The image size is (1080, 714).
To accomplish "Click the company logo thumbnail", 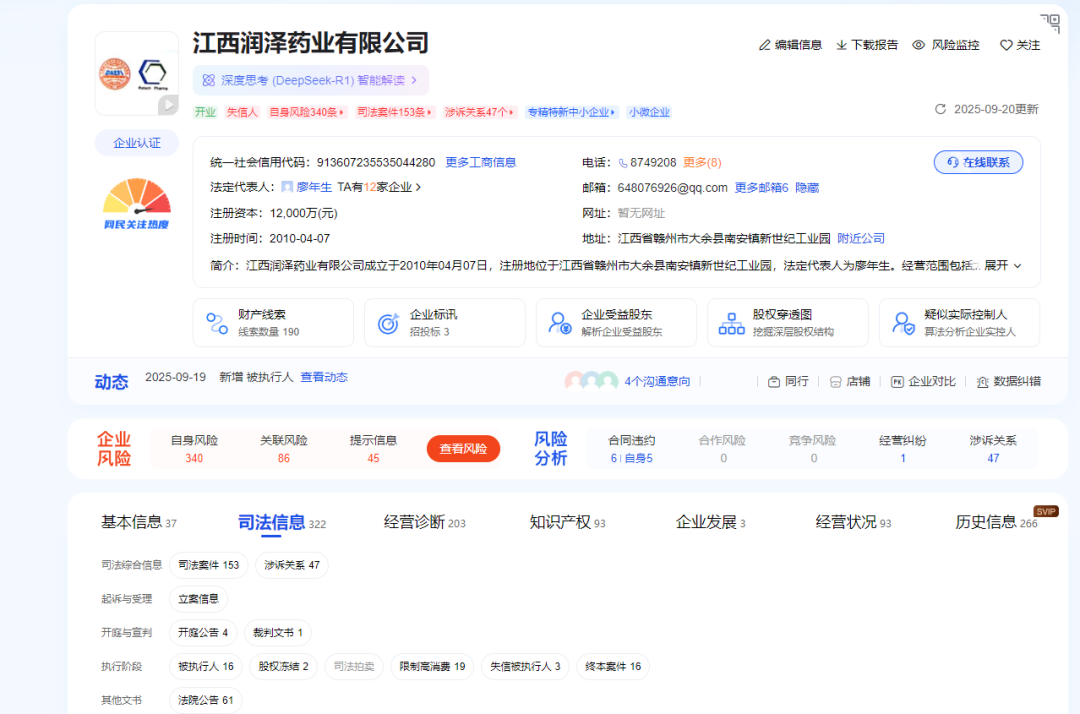I will (x=136, y=73).
